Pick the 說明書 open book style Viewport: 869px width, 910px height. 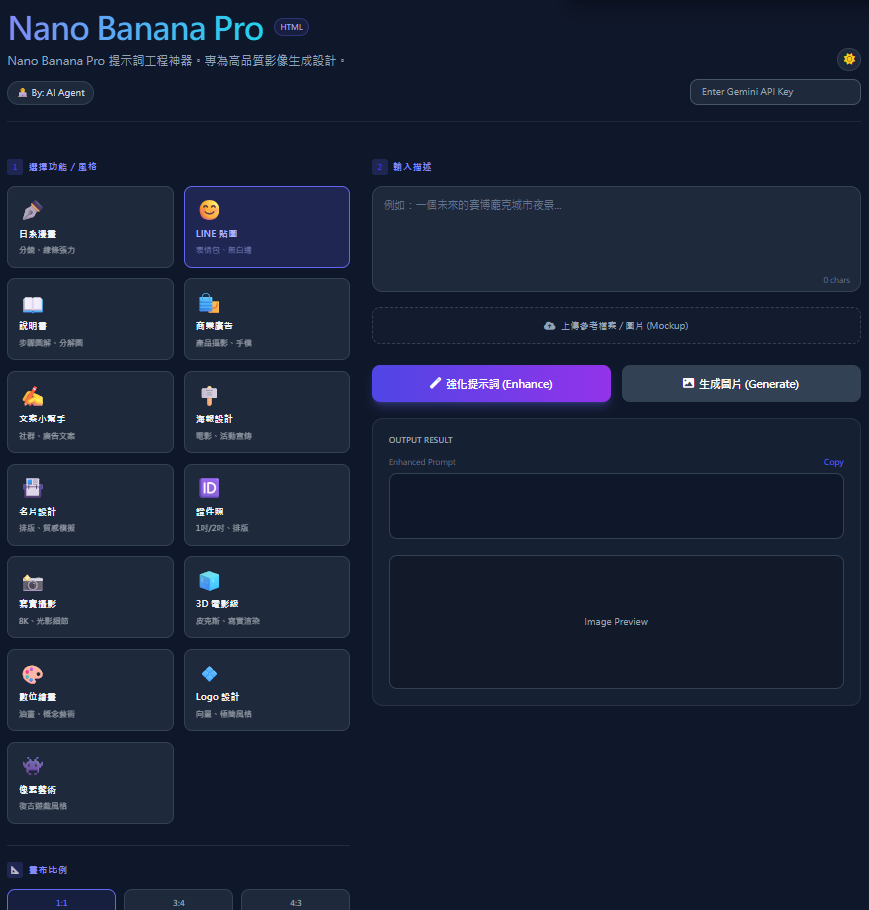(90, 319)
